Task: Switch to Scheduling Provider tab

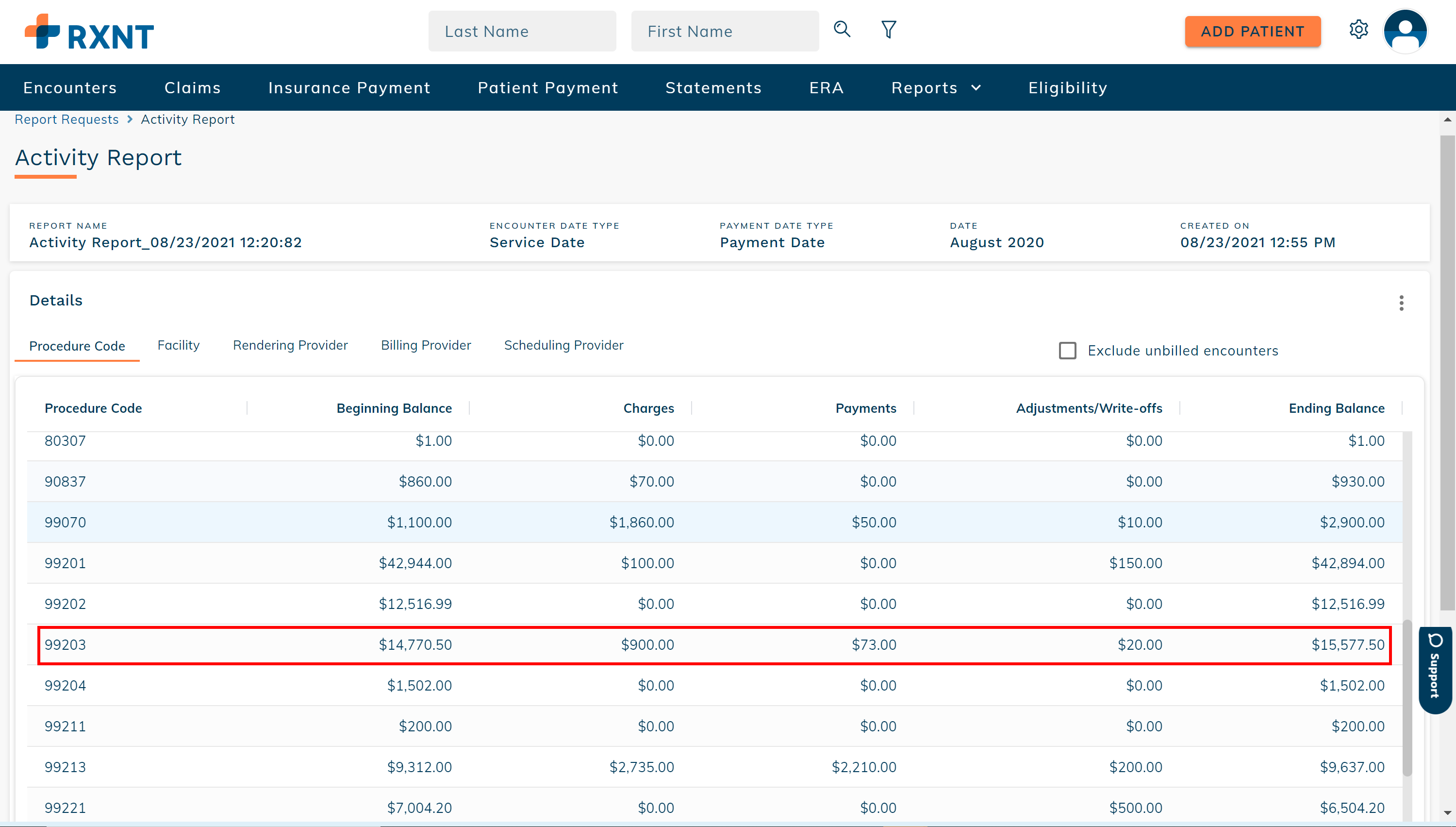Action: (563, 345)
